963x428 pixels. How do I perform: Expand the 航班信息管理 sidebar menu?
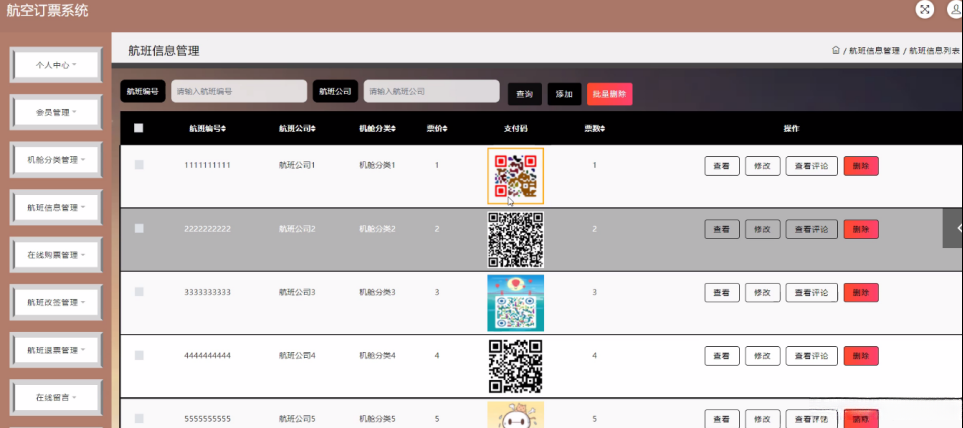56,208
